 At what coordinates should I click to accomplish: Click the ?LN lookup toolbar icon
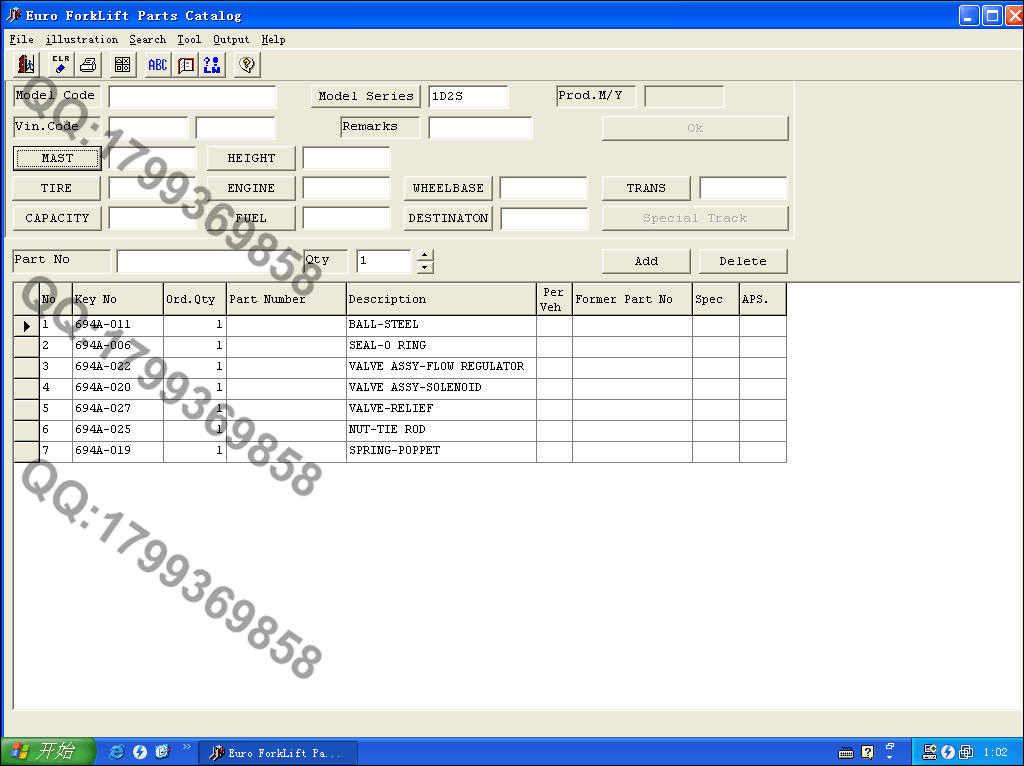point(212,65)
